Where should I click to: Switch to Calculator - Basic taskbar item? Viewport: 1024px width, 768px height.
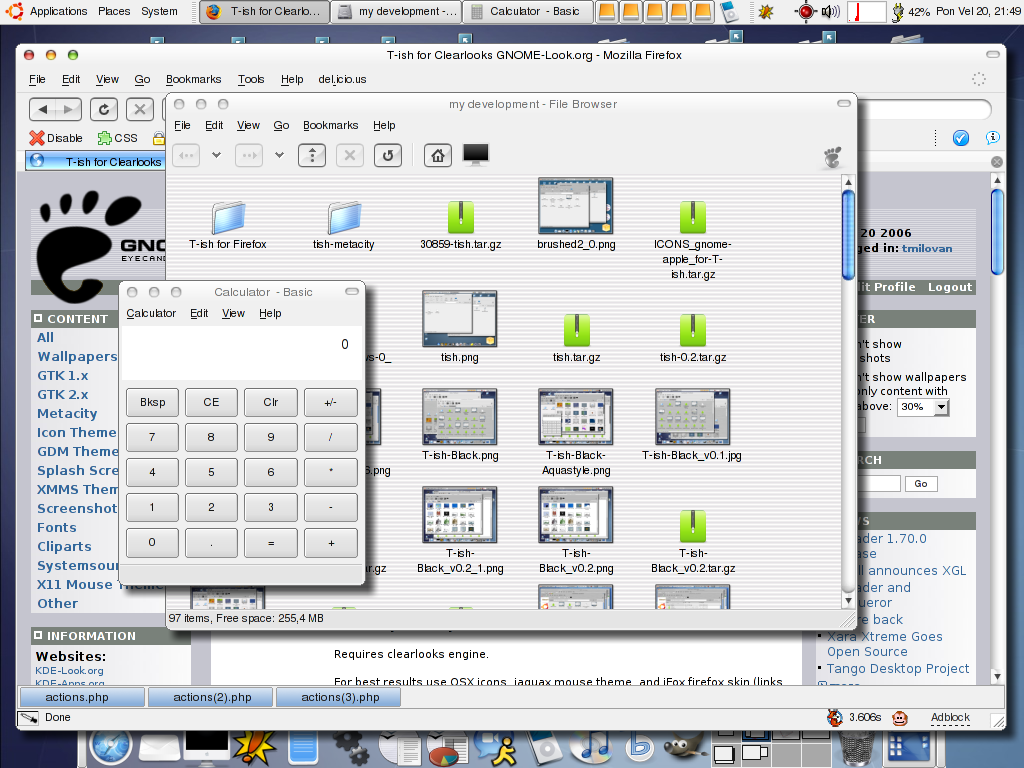pyautogui.click(x=528, y=11)
